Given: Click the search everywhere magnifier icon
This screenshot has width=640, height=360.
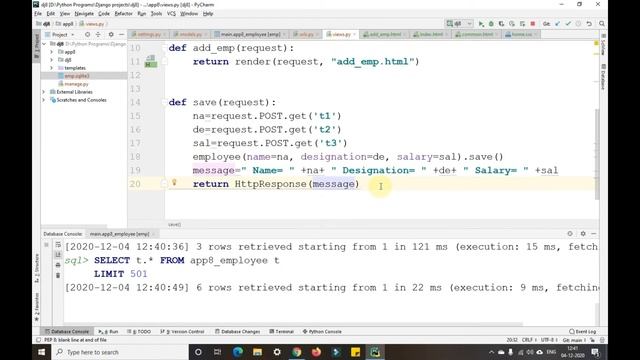Looking at the screenshot, I should coord(602,24).
